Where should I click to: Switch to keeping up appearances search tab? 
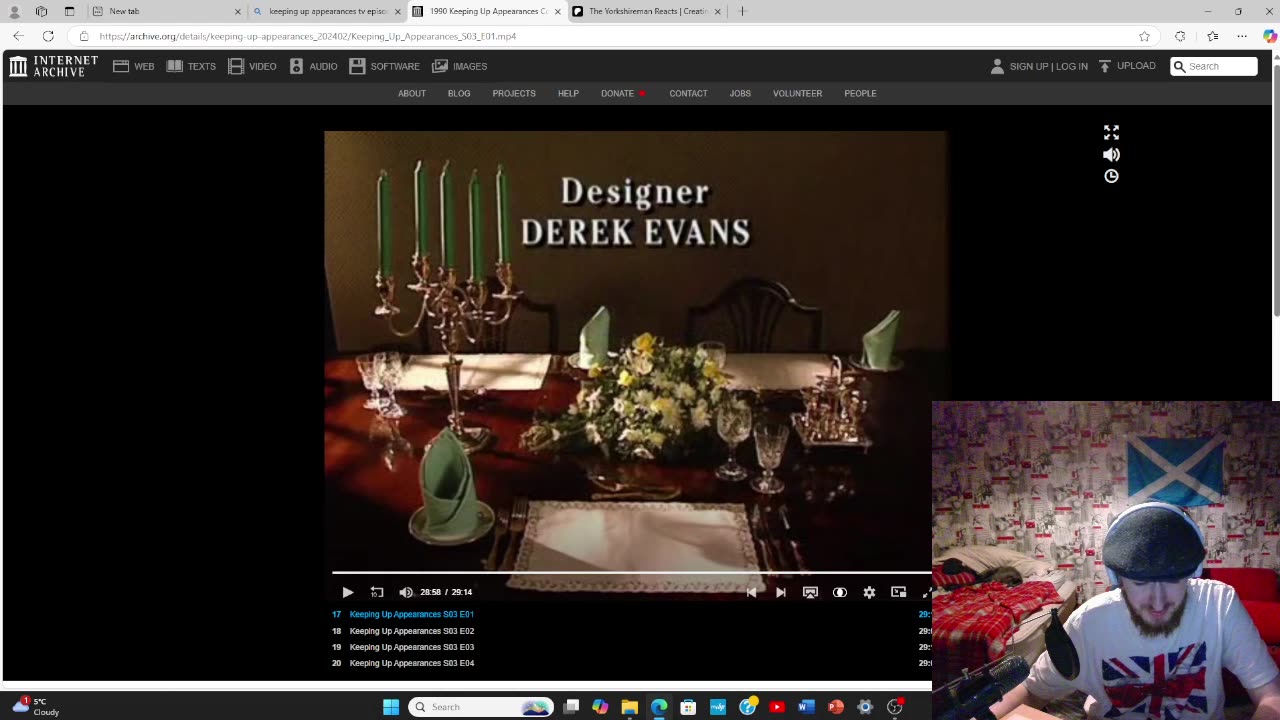pos(327,11)
